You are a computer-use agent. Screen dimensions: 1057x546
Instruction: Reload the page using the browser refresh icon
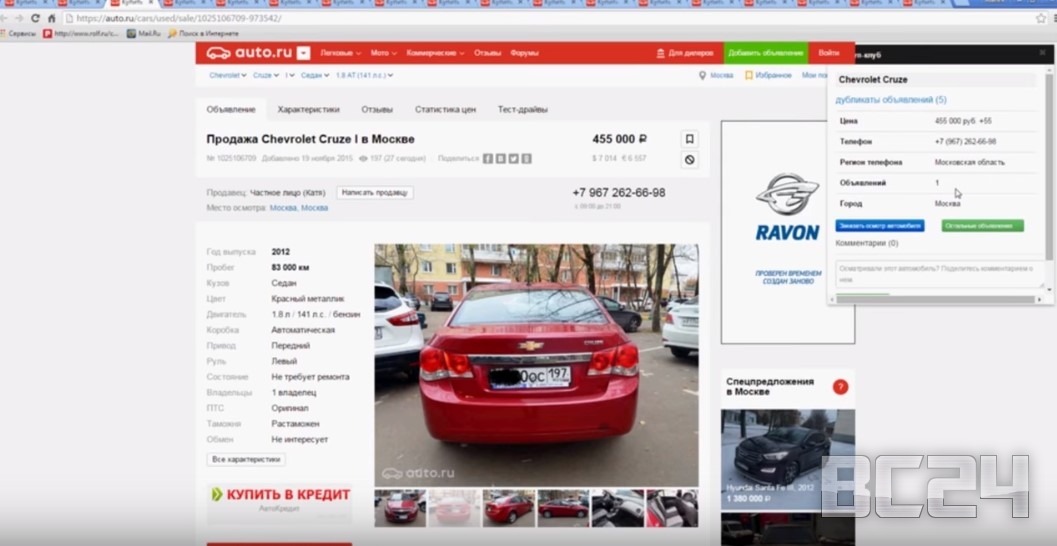[36, 18]
